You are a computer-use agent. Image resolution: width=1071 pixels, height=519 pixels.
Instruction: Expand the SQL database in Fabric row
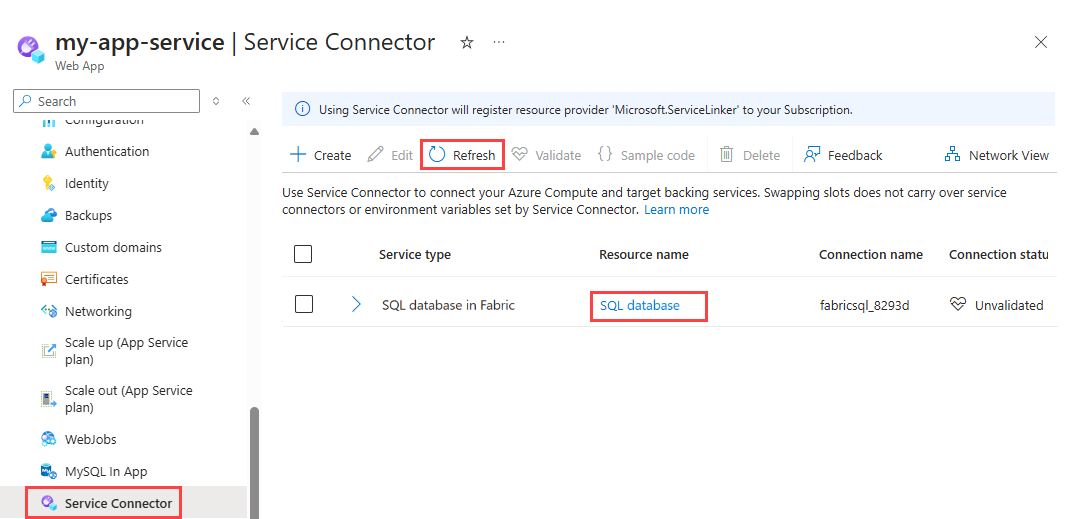tap(356, 305)
